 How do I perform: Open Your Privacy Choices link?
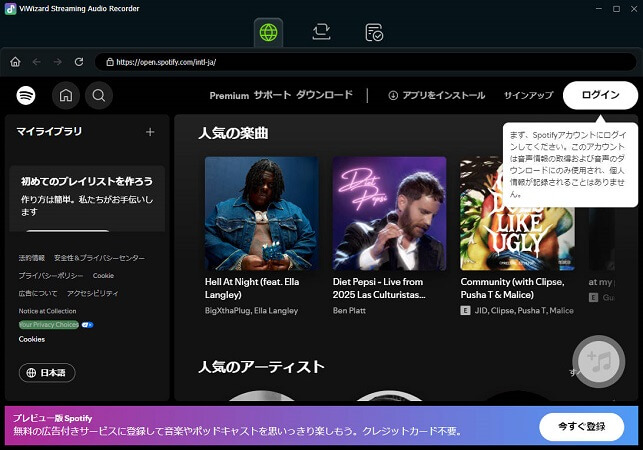click(x=49, y=324)
